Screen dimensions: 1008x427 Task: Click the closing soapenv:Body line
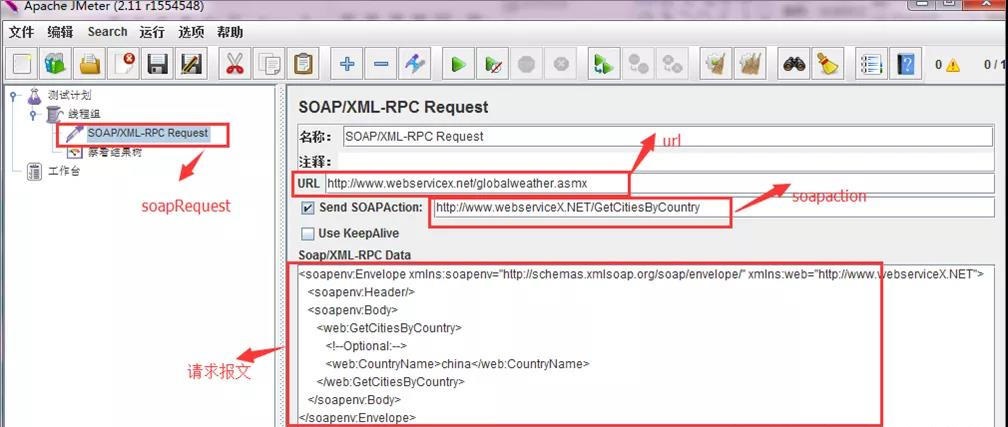354,399
